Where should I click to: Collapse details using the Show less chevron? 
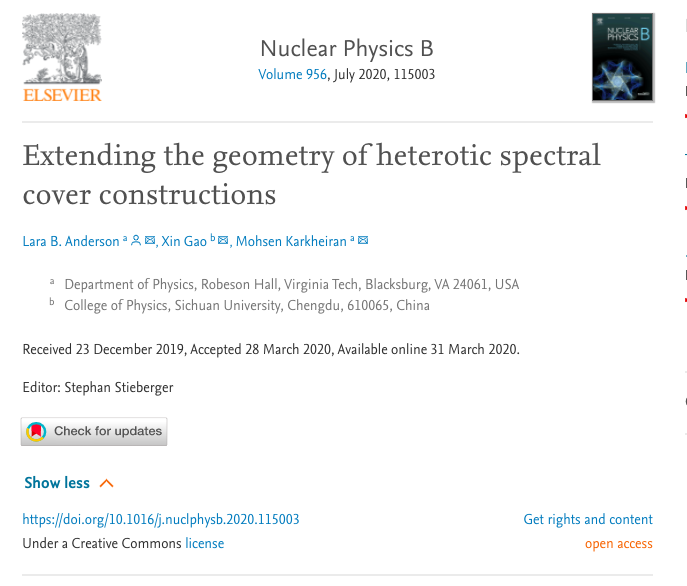pos(107,483)
